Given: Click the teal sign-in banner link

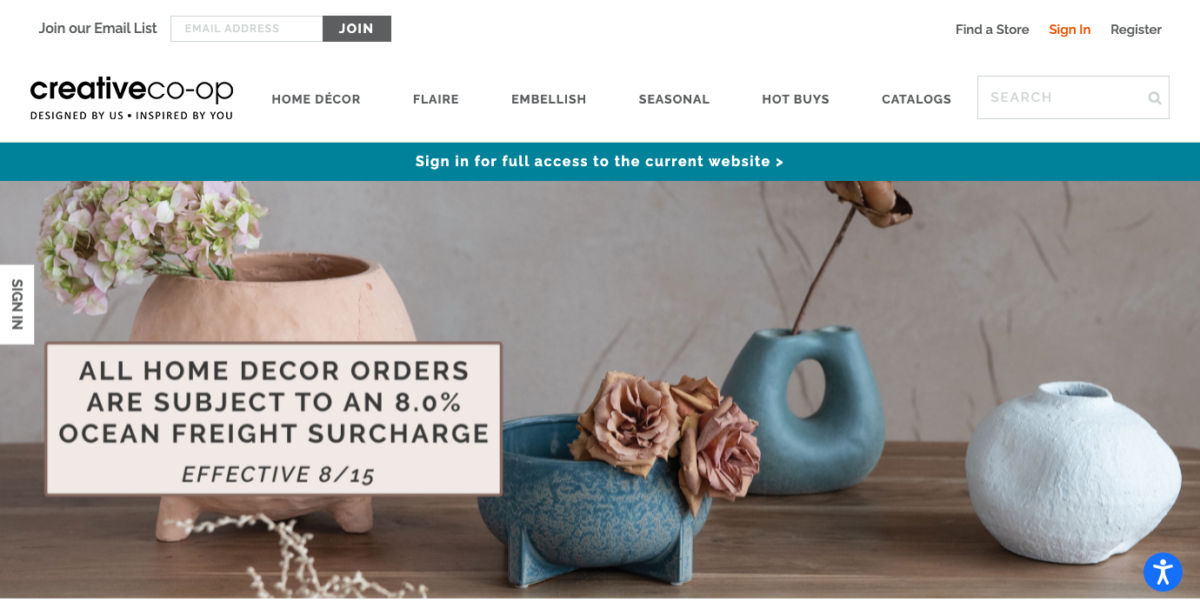Looking at the screenshot, I should click(599, 161).
